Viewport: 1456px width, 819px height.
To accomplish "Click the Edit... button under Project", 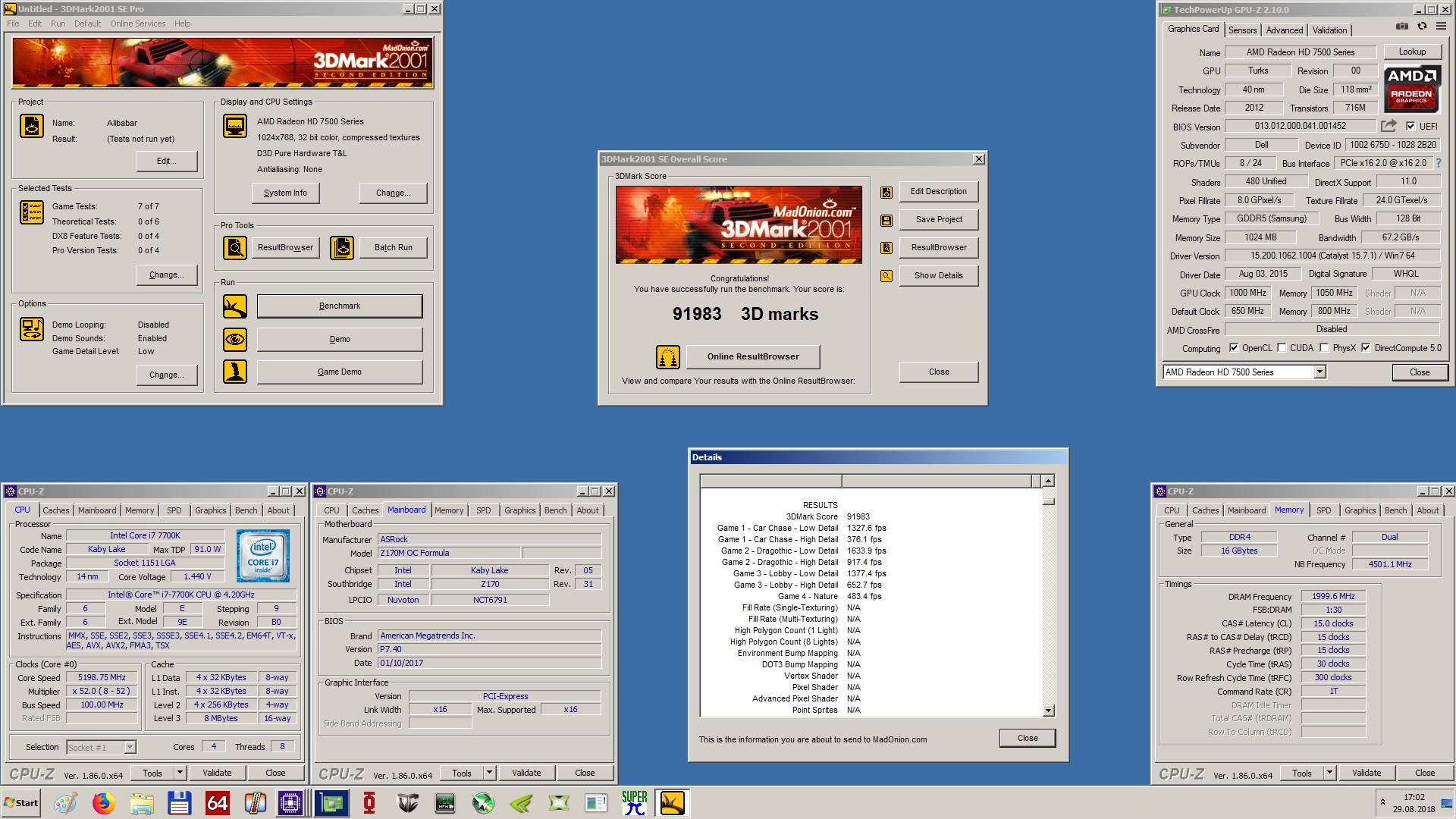I will click(167, 161).
